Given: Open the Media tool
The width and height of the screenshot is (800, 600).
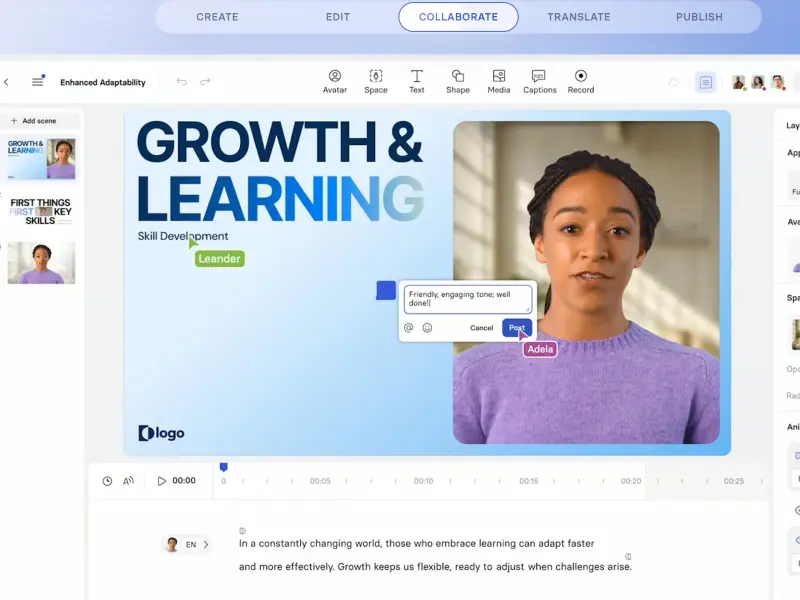Looking at the screenshot, I should click(x=498, y=82).
